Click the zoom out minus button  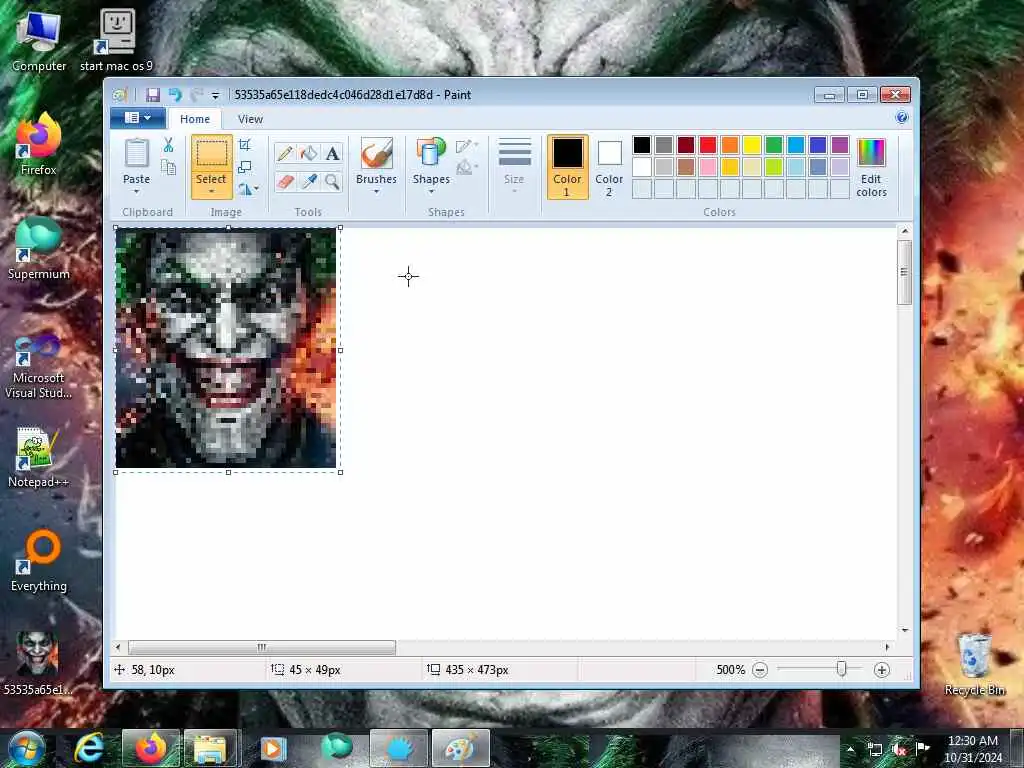760,670
